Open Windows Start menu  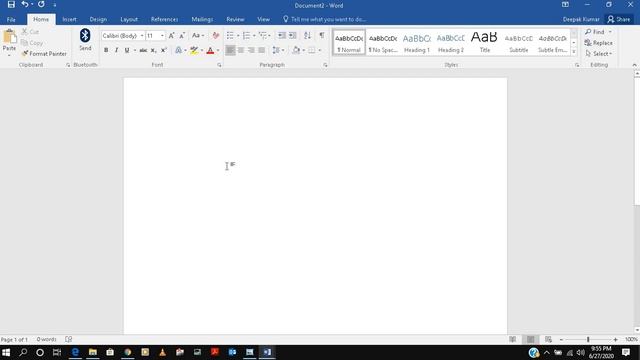[6, 352]
